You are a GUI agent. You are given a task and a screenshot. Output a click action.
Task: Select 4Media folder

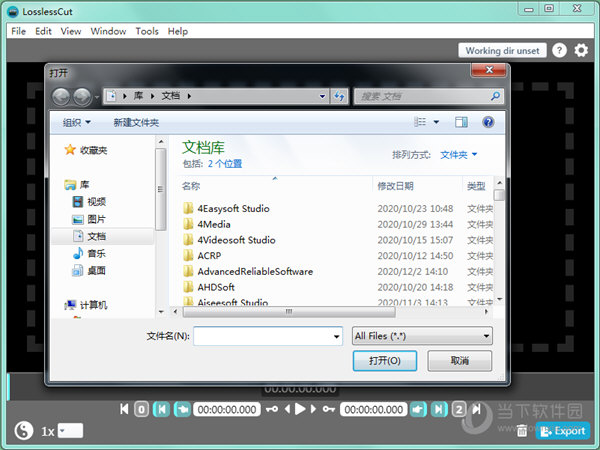point(207,224)
